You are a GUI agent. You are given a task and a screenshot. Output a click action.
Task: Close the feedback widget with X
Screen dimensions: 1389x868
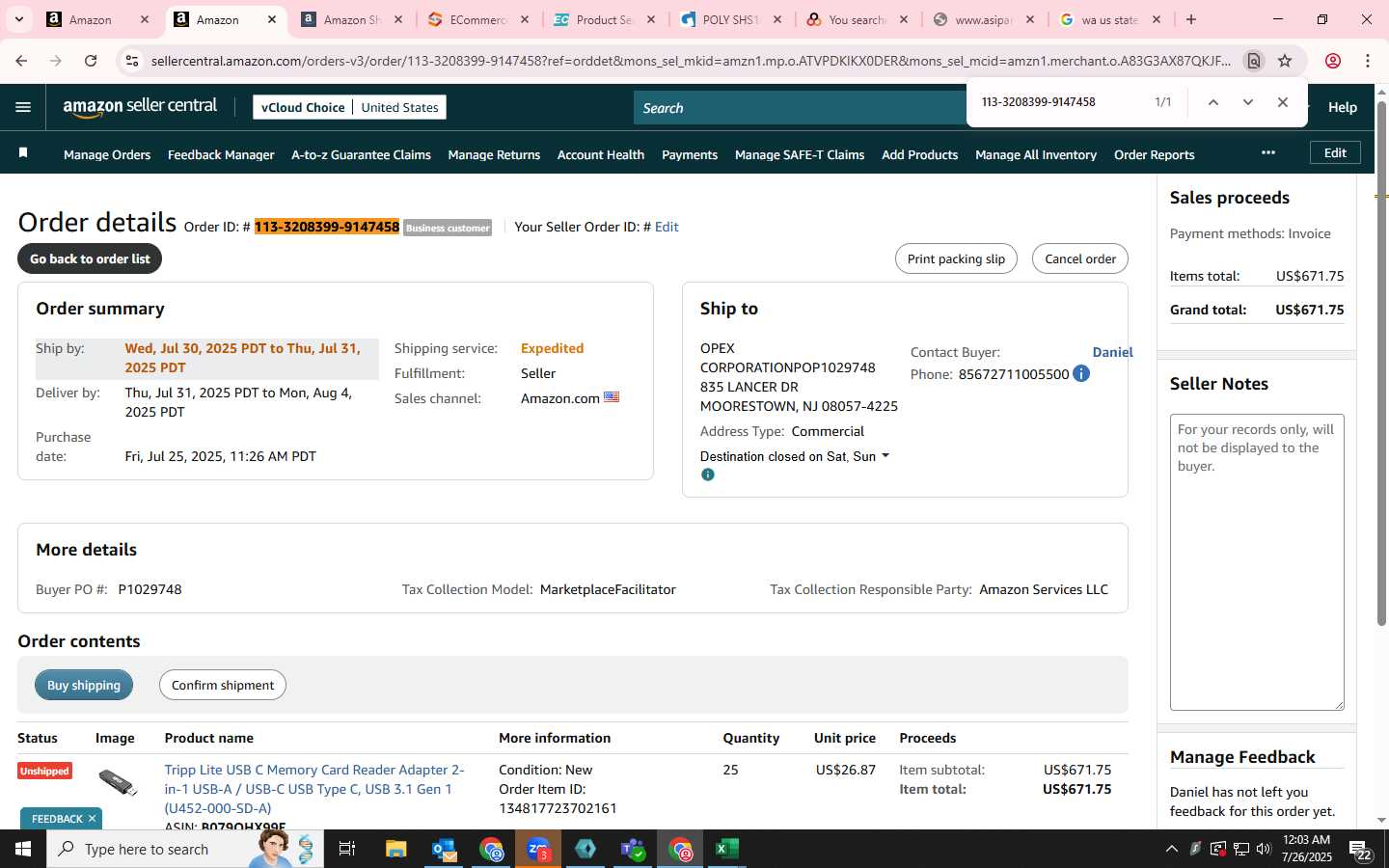click(x=92, y=818)
